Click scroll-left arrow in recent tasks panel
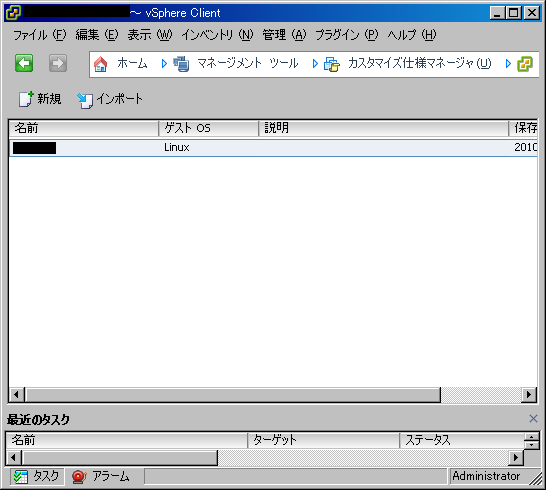Viewport: 546px width, 490px height. [x=14, y=457]
